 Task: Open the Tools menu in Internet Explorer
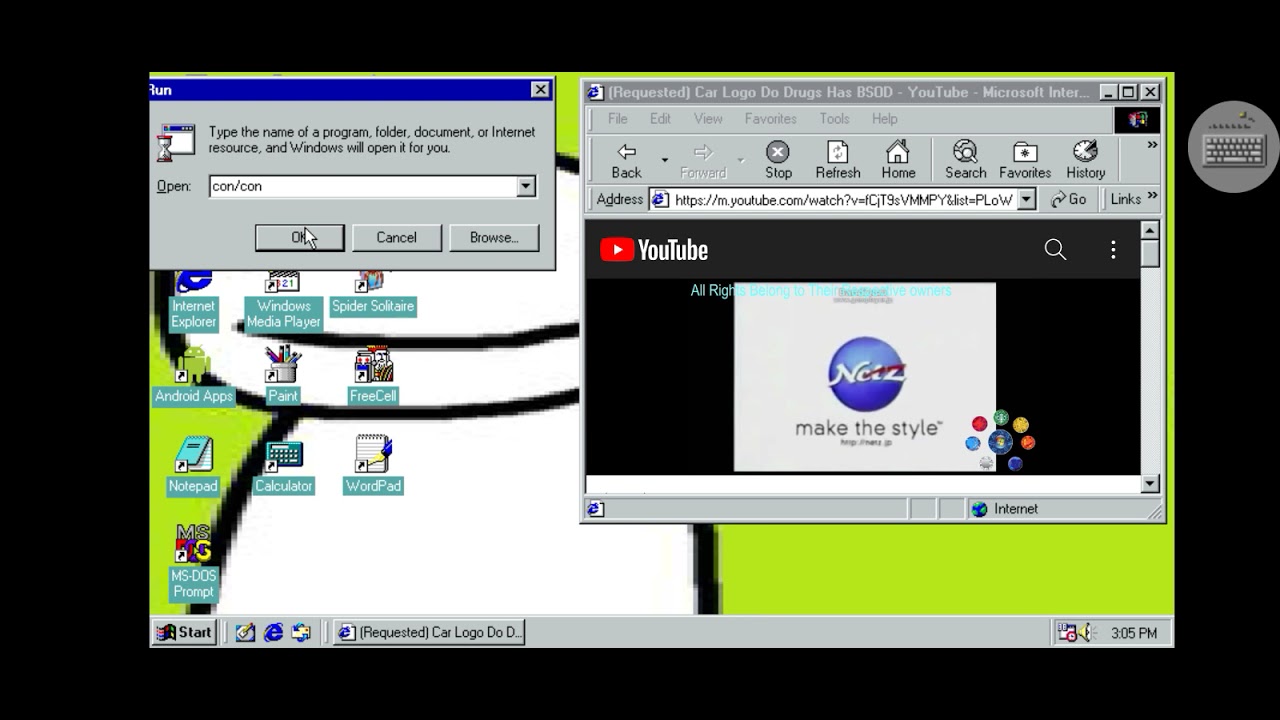pyautogui.click(x=835, y=118)
